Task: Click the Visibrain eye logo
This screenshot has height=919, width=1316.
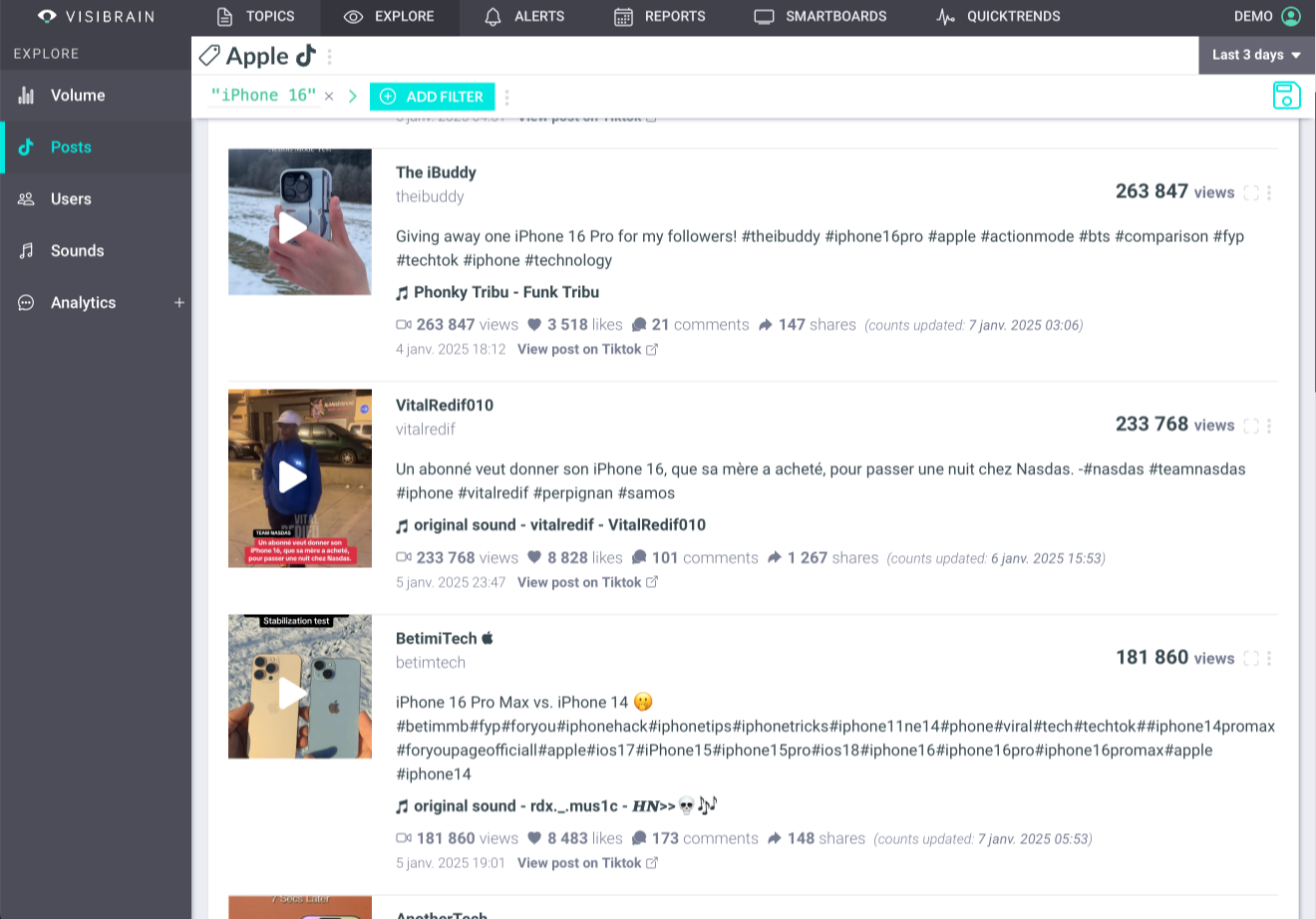Action: pos(47,16)
